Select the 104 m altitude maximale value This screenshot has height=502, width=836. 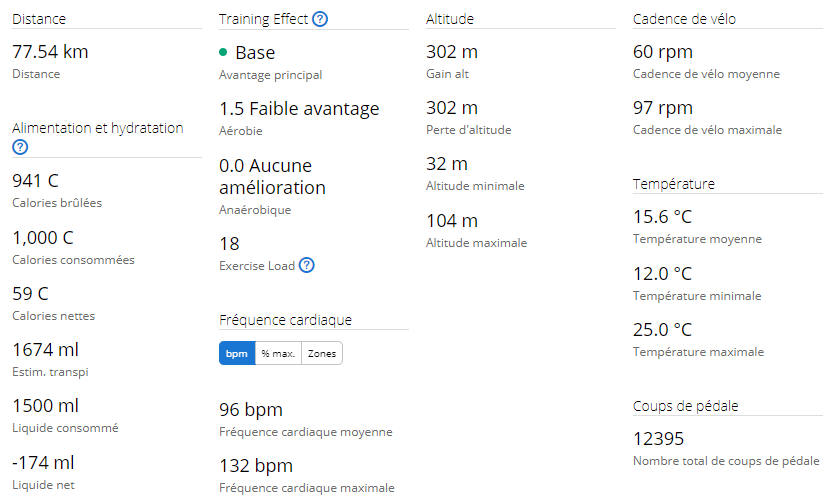coord(452,221)
